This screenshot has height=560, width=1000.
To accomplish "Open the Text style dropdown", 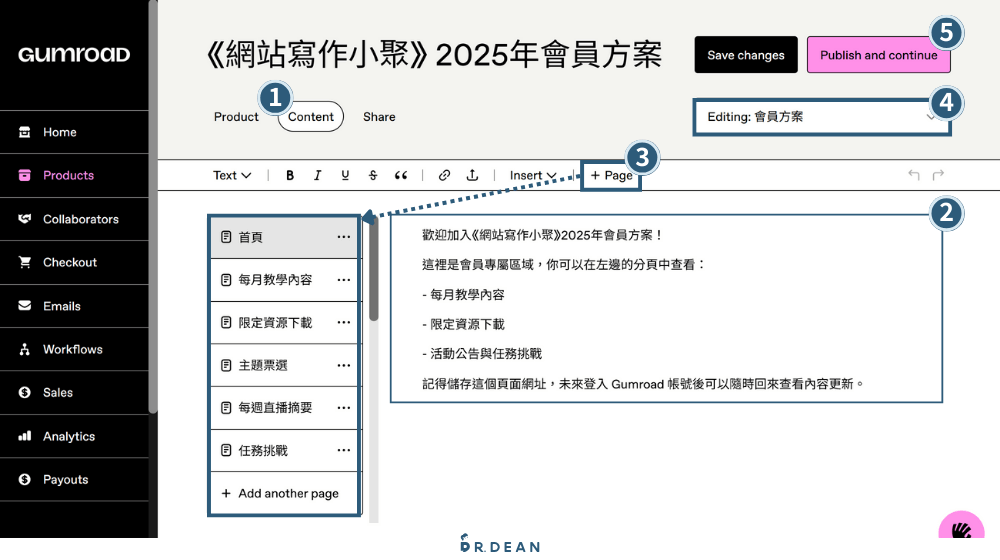I will point(232,175).
